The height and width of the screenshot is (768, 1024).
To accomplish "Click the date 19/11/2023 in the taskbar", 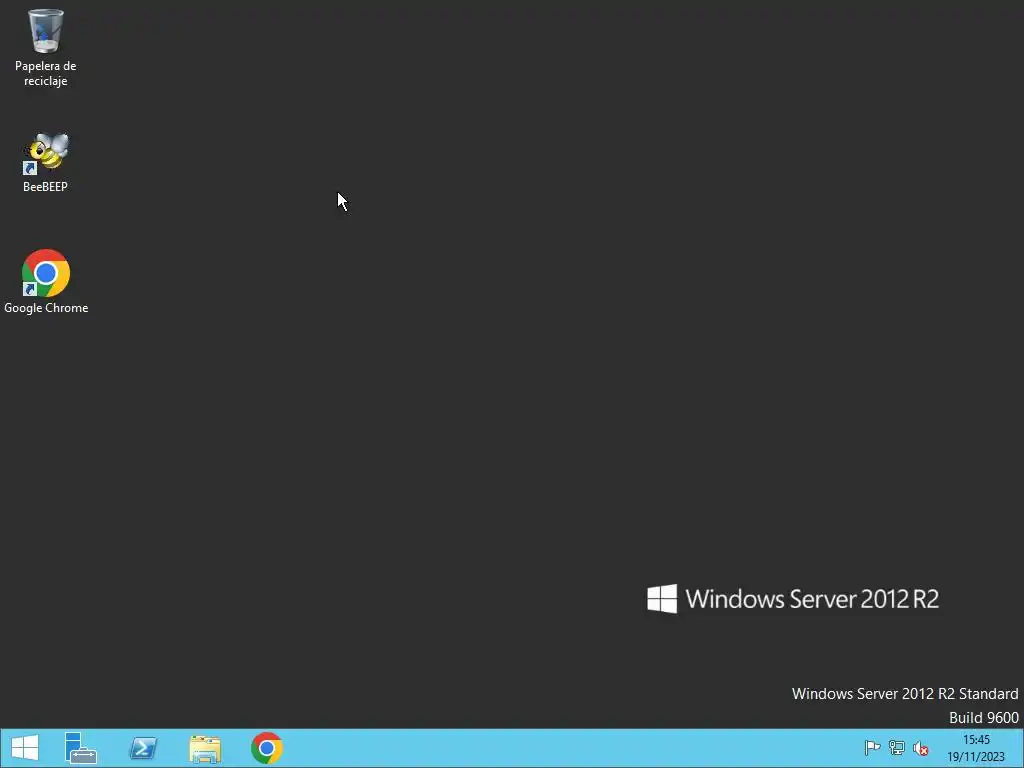I will point(976,757).
